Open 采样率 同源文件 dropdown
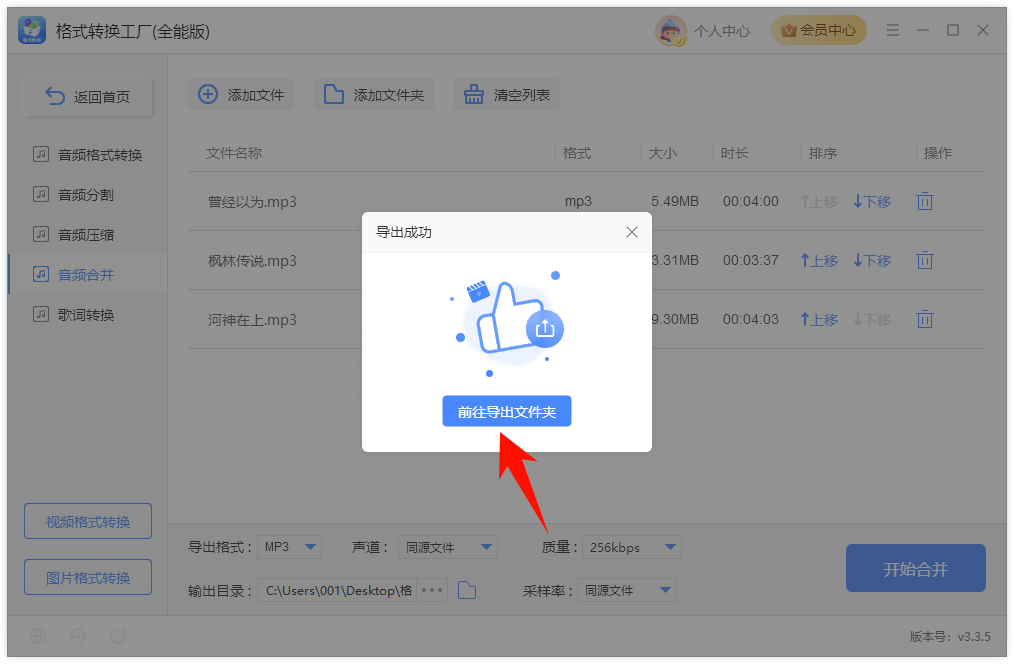Screen dimensions: 1014x664 pos(627,590)
